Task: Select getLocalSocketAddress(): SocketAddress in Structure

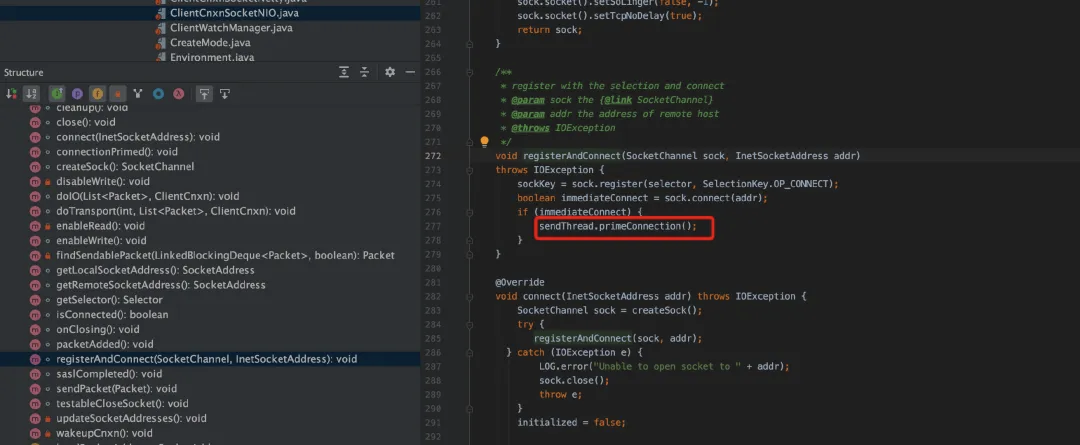Action: (155, 270)
